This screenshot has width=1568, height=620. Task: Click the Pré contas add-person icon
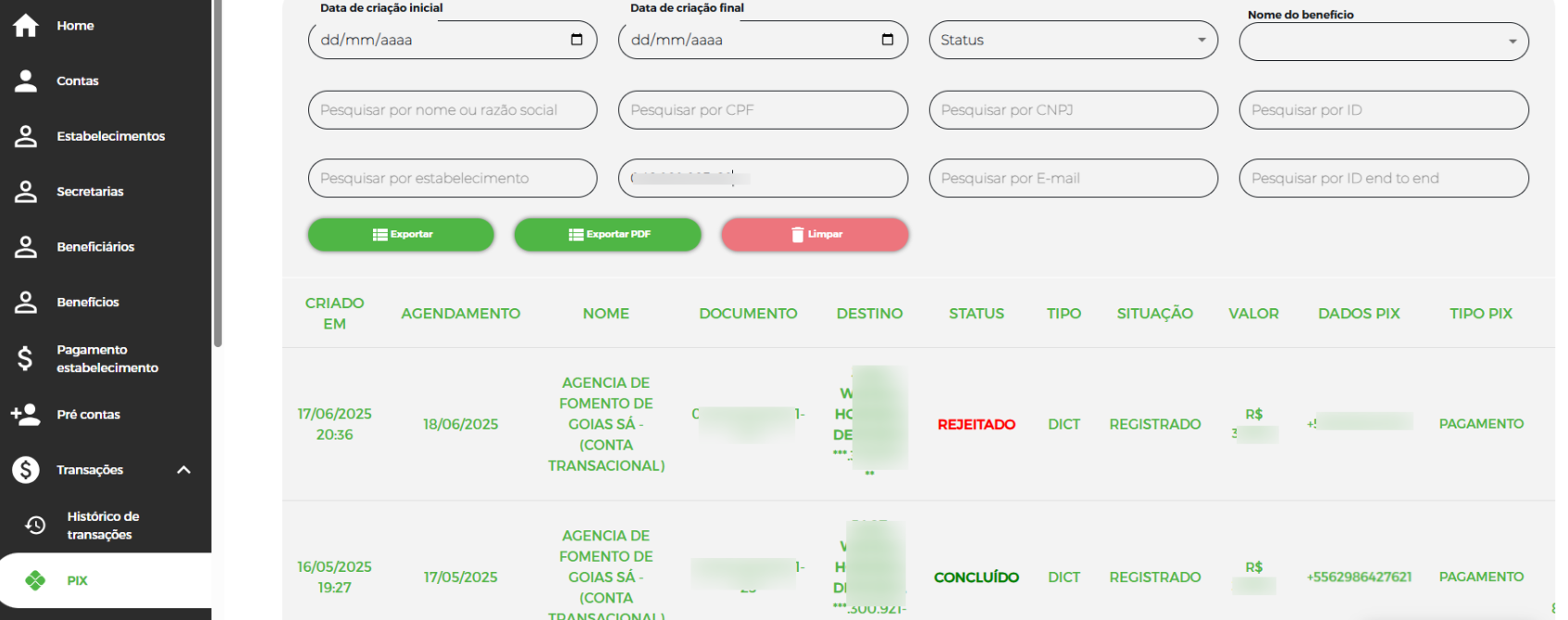26,415
